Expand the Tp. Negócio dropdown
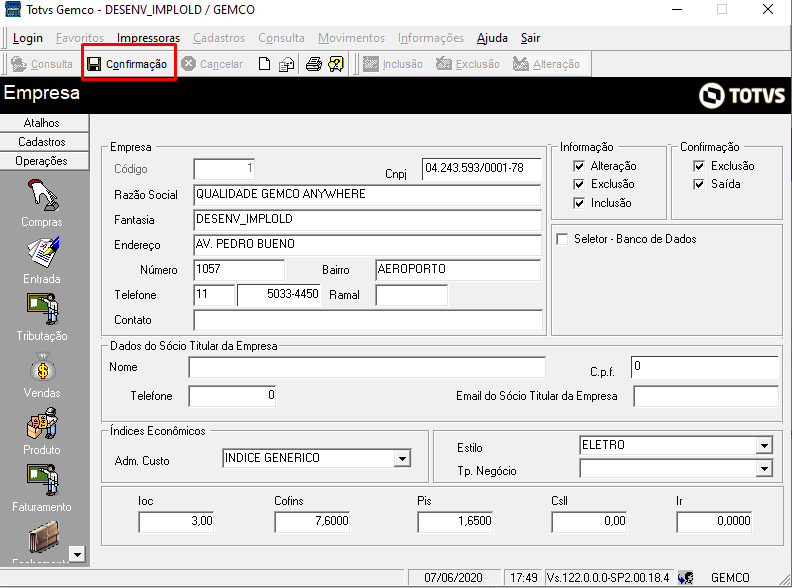792x588 pixels. pos(764,469)
